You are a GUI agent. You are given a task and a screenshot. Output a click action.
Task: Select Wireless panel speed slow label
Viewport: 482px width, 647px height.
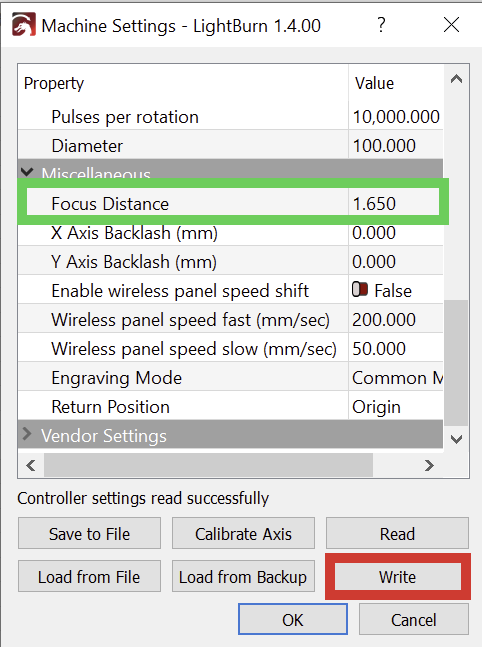194,349
